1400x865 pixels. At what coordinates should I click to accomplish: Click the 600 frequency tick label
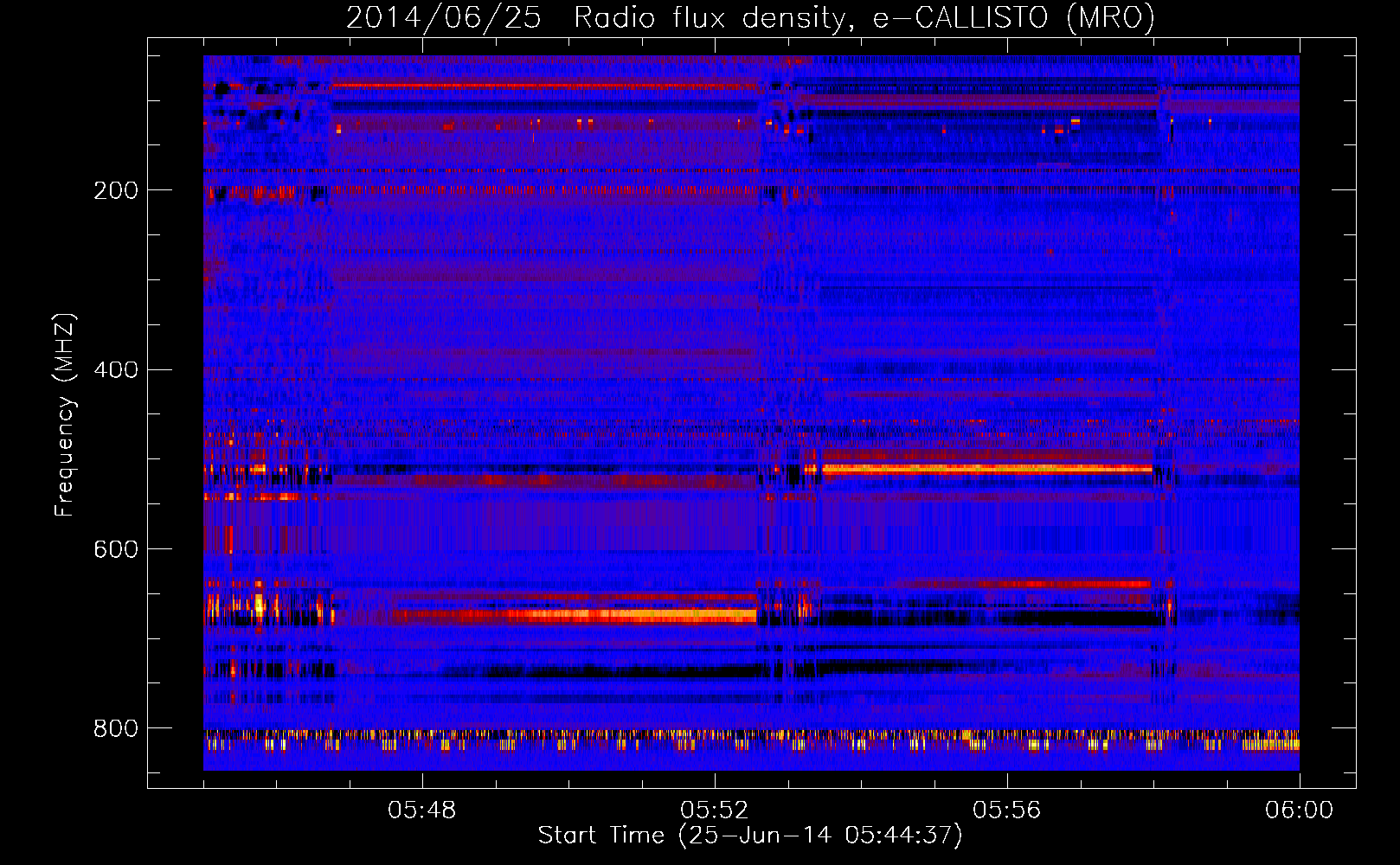[115, 549]
